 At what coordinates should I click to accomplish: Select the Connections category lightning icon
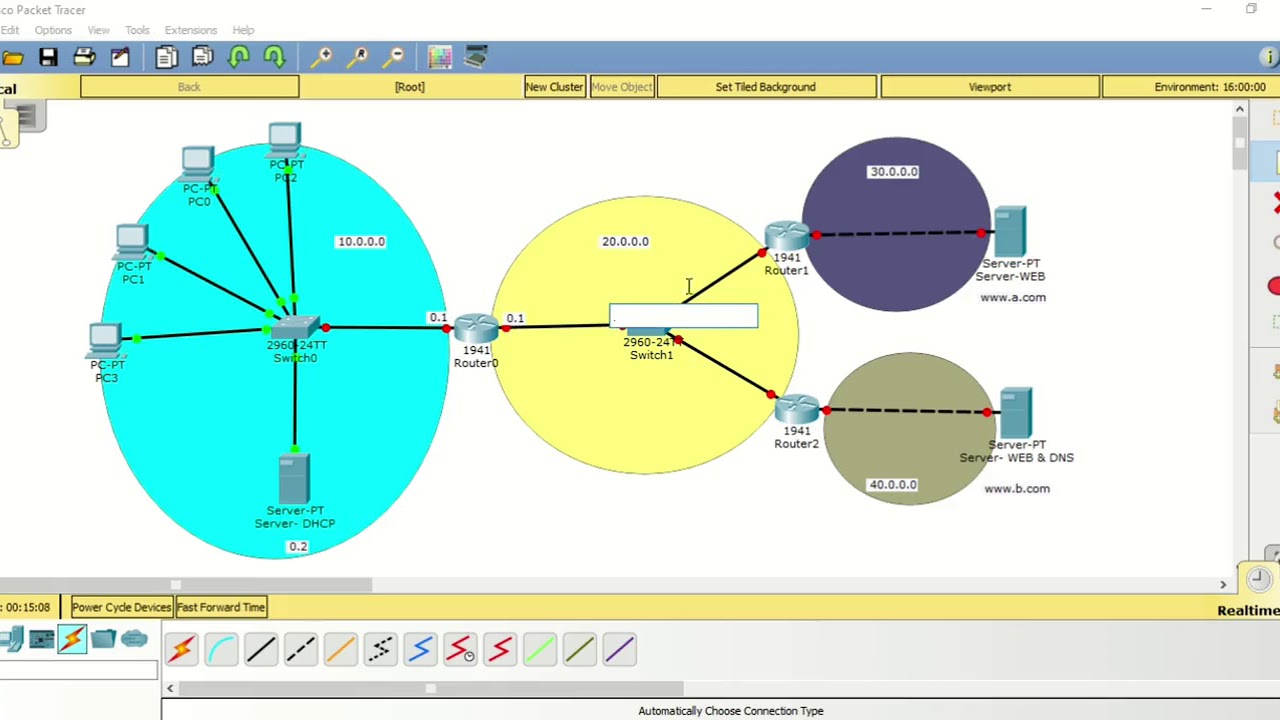coord(72,639)
